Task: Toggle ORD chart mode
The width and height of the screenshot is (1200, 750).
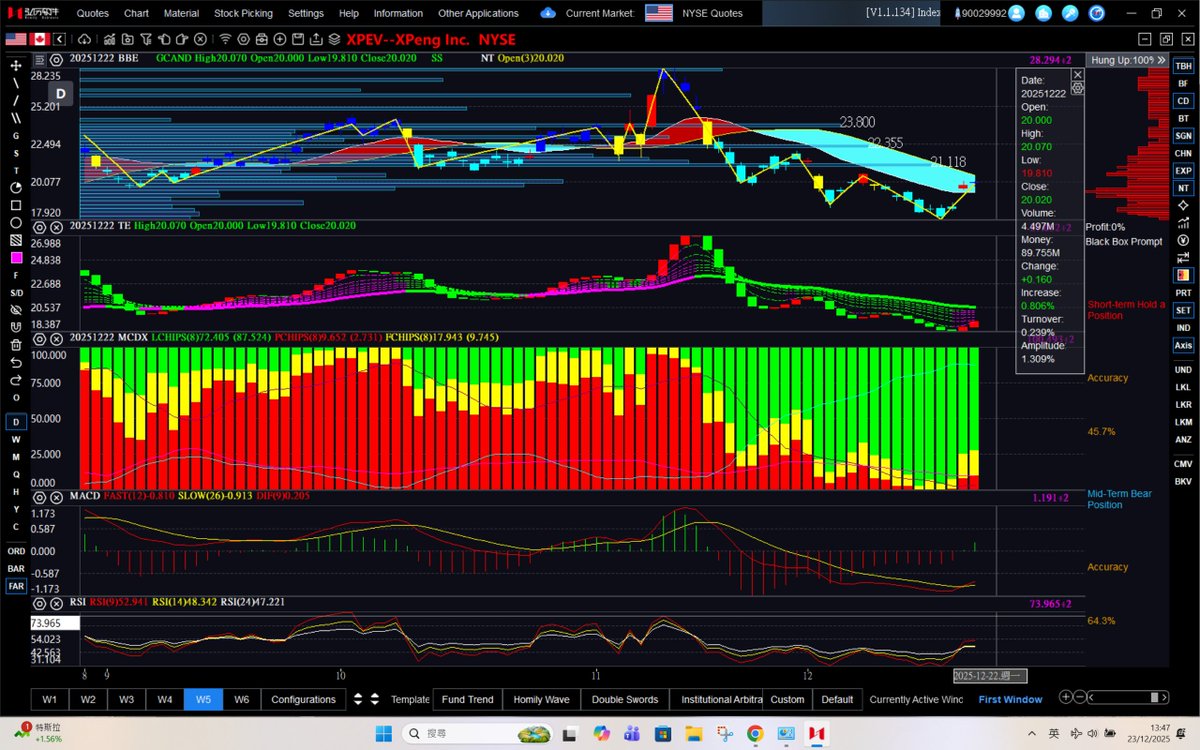Action: click(x=16, y=551)
